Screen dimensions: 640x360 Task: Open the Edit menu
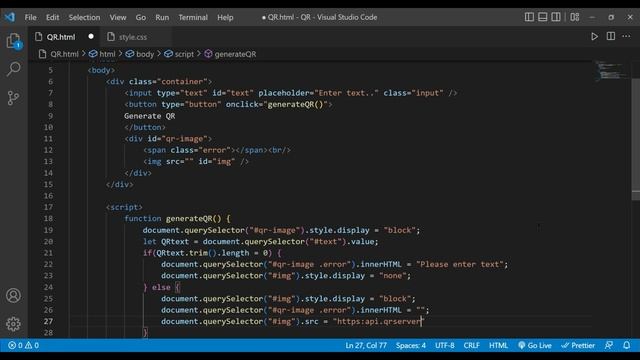pyautogui.click(x=52, y=17)
